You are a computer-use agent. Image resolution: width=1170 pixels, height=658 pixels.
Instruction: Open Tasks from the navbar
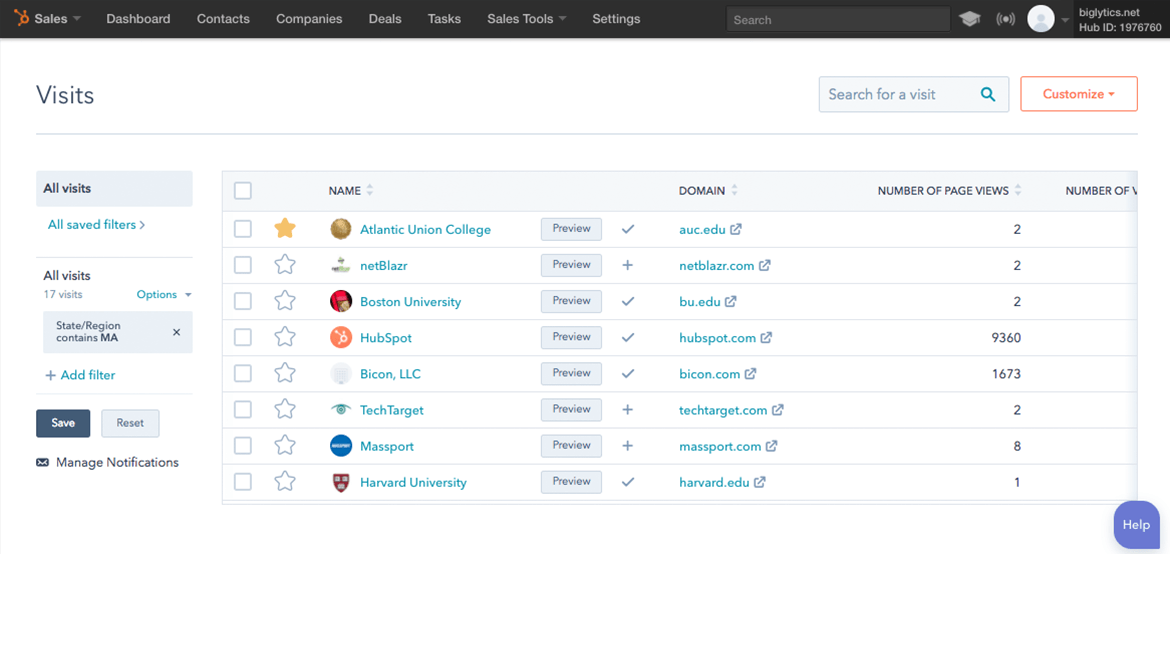[444, 19]
